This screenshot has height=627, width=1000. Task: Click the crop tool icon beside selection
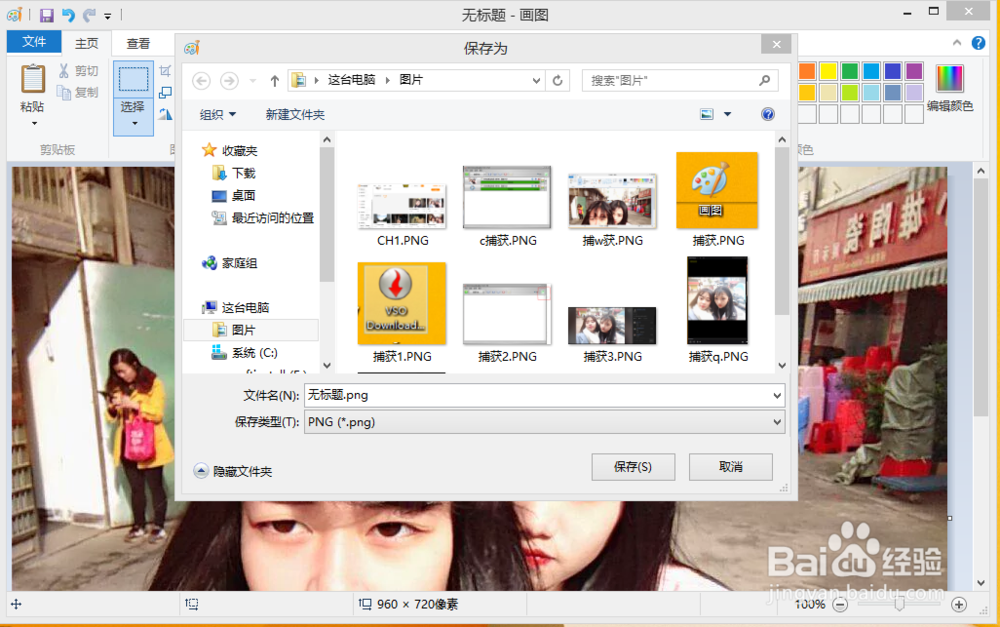[166, 71]
